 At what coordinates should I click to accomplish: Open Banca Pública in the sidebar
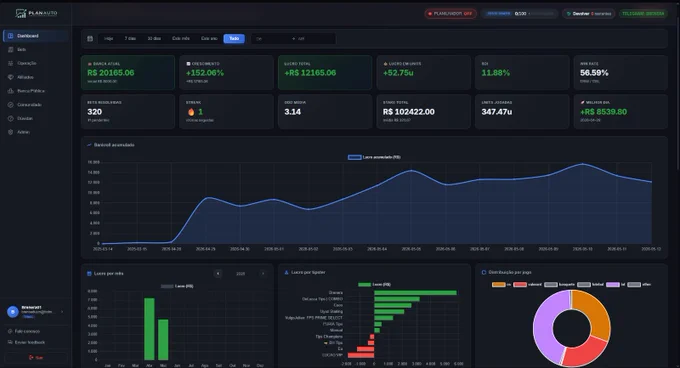(36, 91)
